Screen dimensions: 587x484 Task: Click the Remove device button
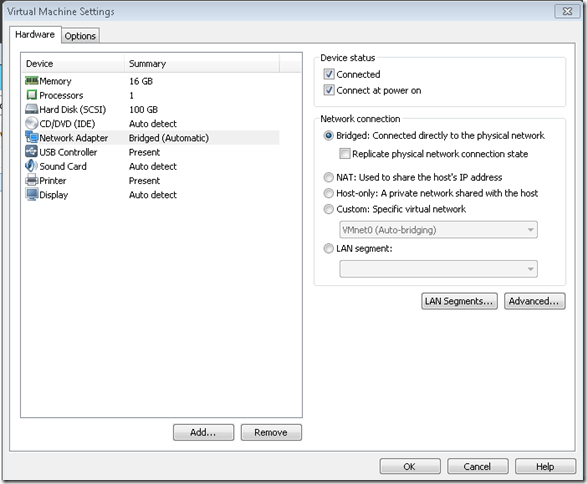(271, 432)
